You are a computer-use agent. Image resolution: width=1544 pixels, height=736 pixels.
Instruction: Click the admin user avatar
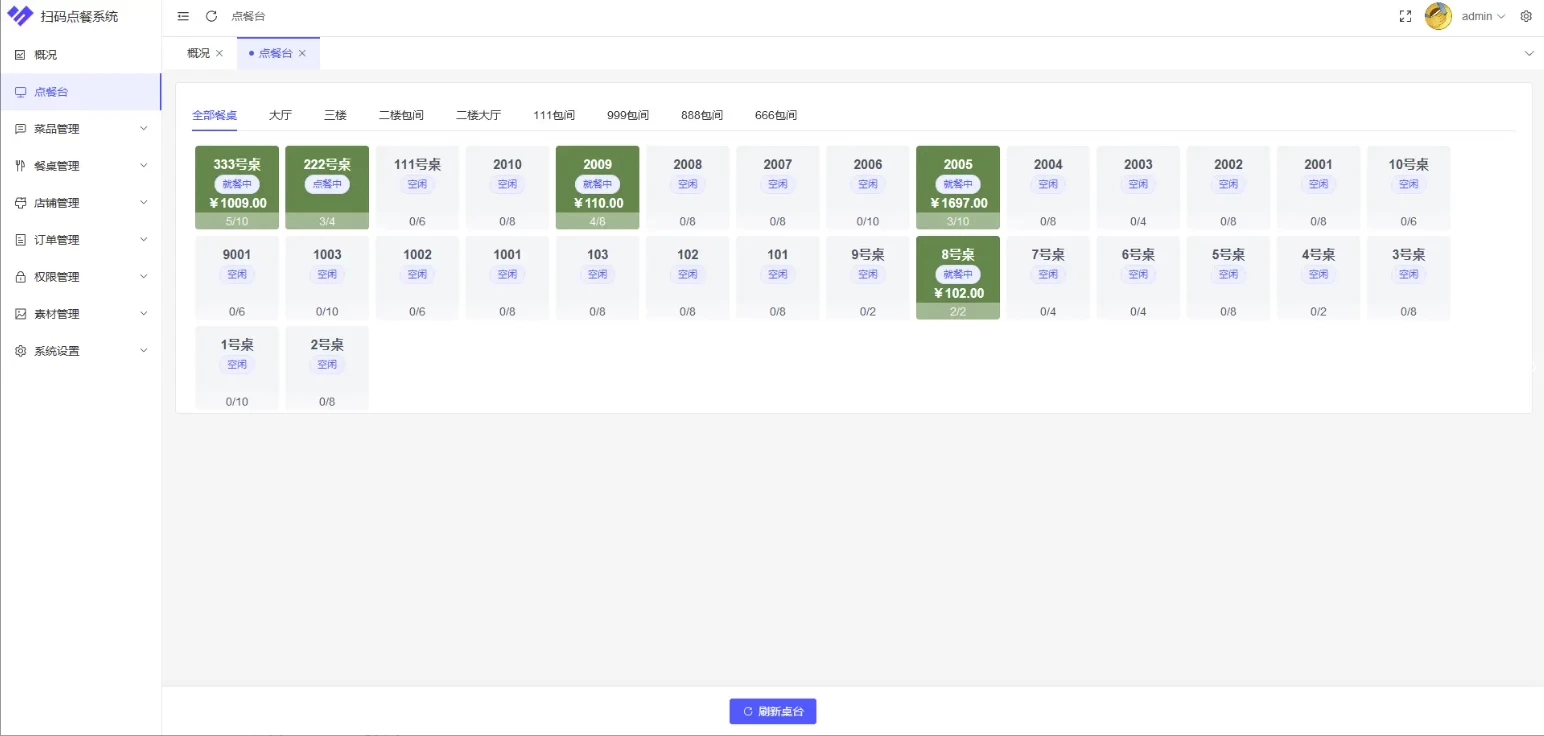tap(1438, 16)
